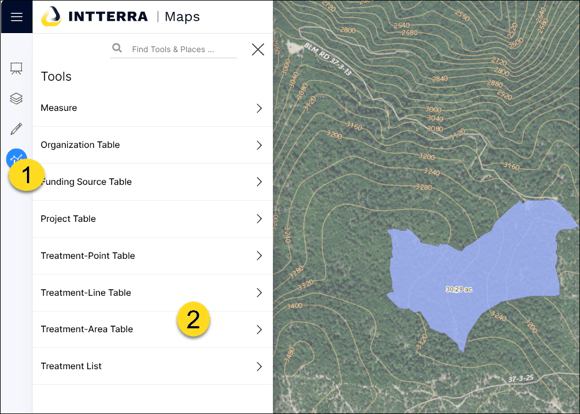Select the blue analytics tools icon

(x=16, y=158)
